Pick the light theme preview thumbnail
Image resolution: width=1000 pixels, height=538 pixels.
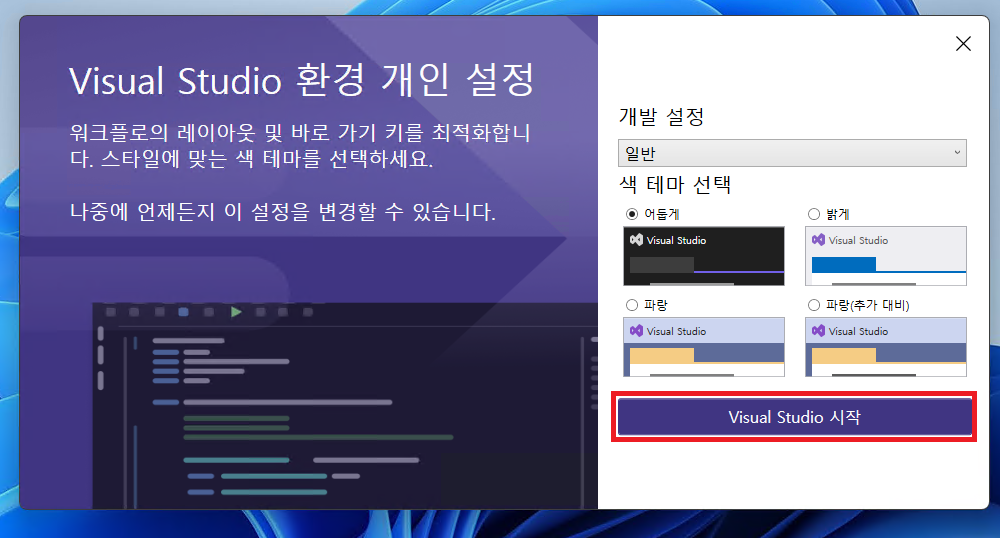click(886, 256)
